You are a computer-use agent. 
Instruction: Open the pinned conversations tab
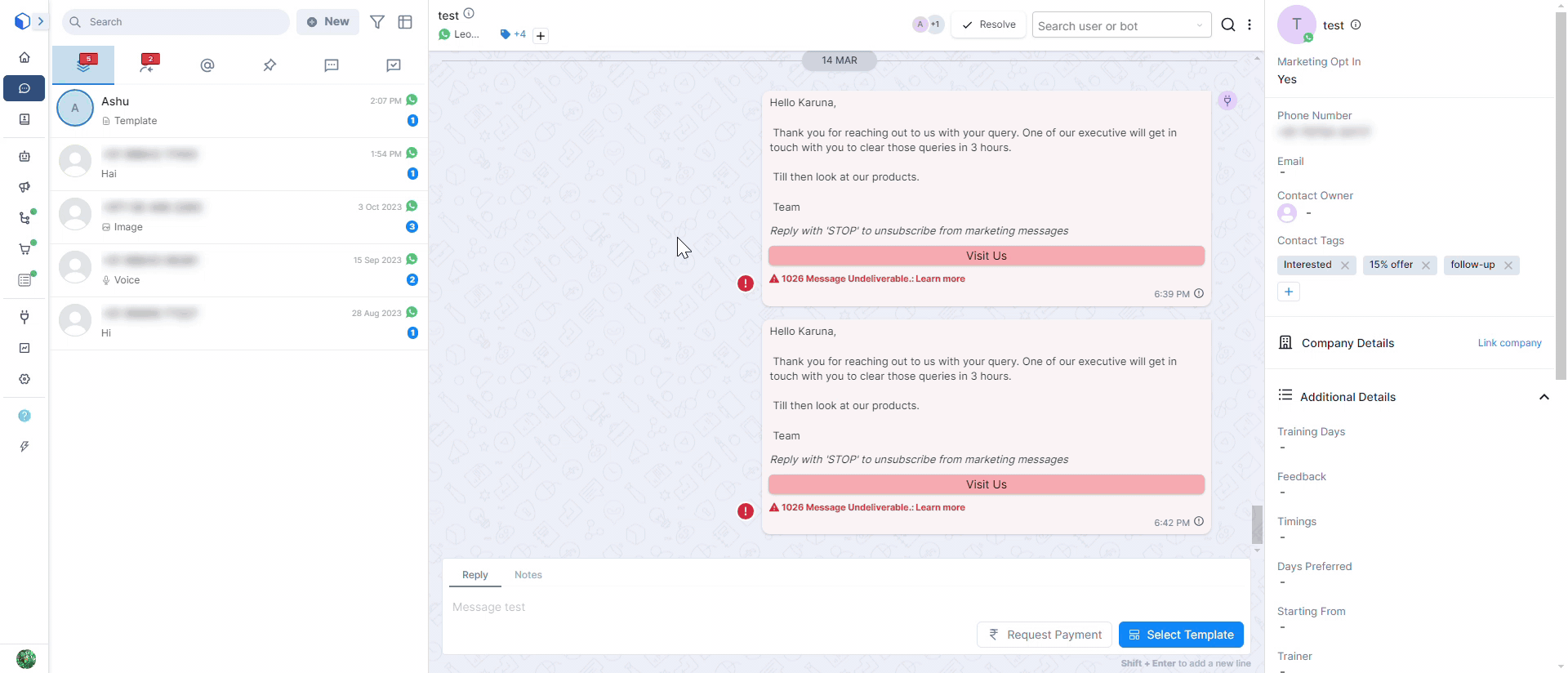tap(269, 65)
